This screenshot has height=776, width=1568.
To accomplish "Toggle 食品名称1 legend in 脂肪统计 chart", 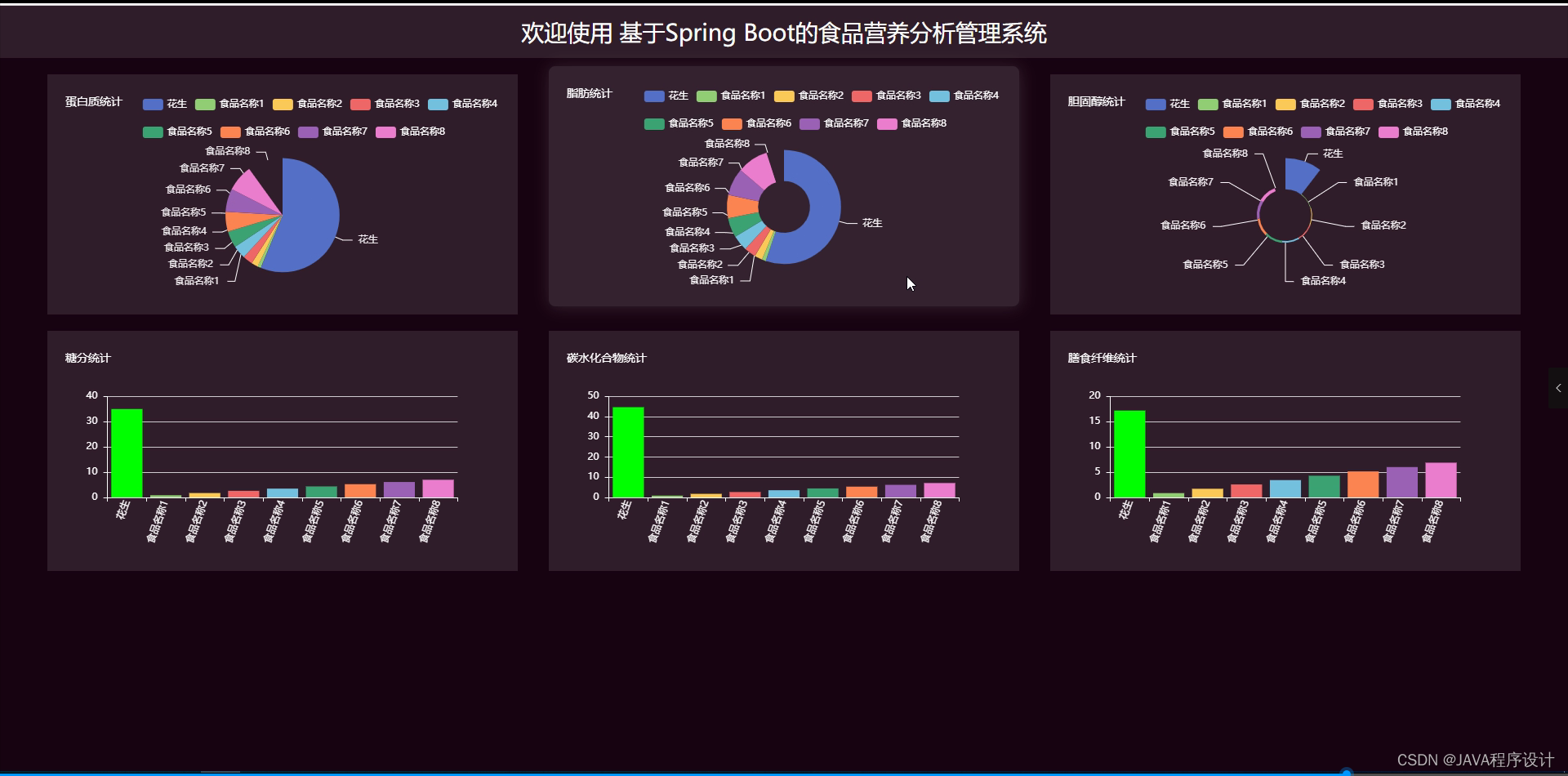I will tap(731, 96).
